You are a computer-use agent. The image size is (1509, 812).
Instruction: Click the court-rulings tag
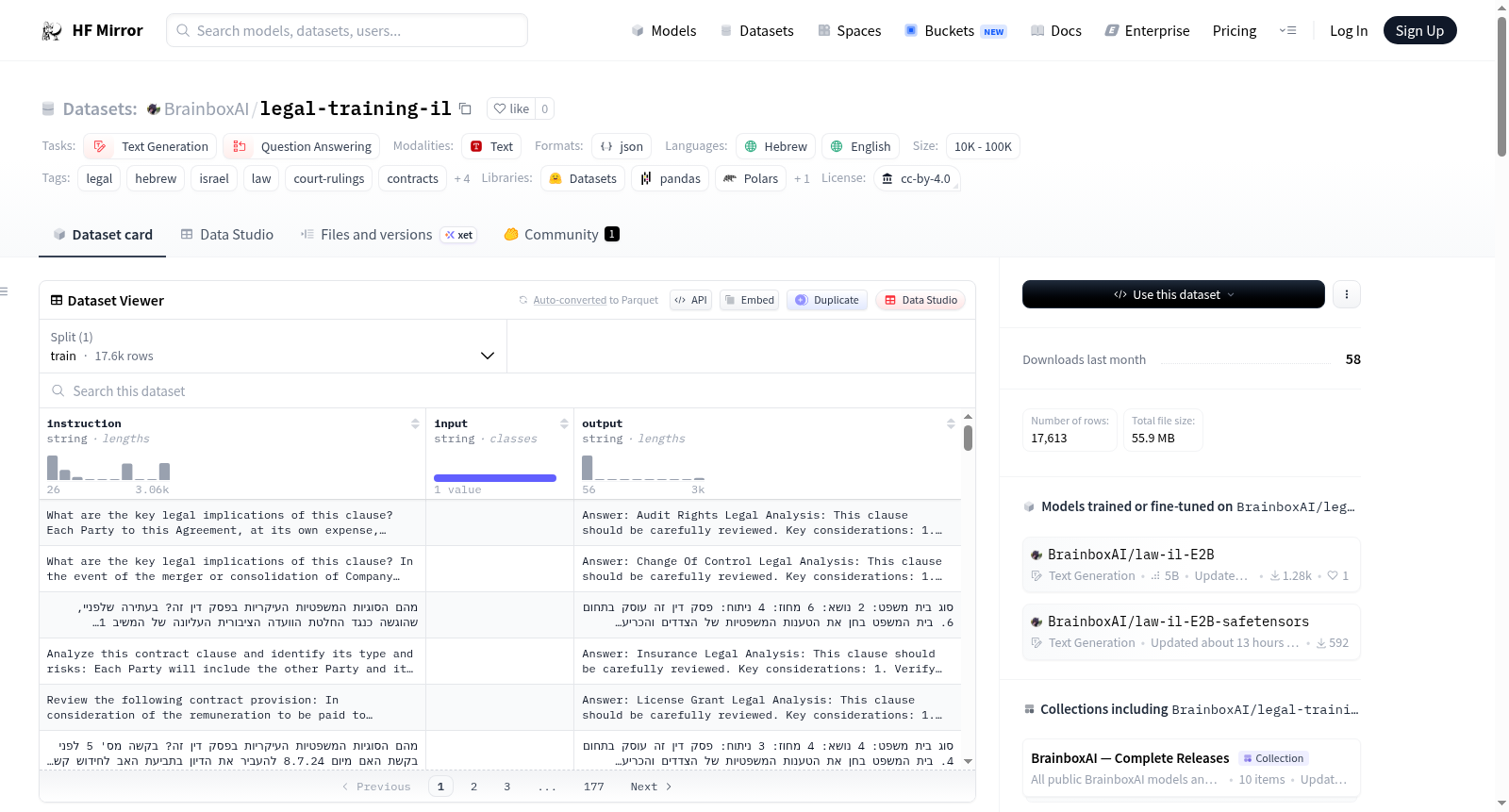pyautogui.click(x=328, y=178)
